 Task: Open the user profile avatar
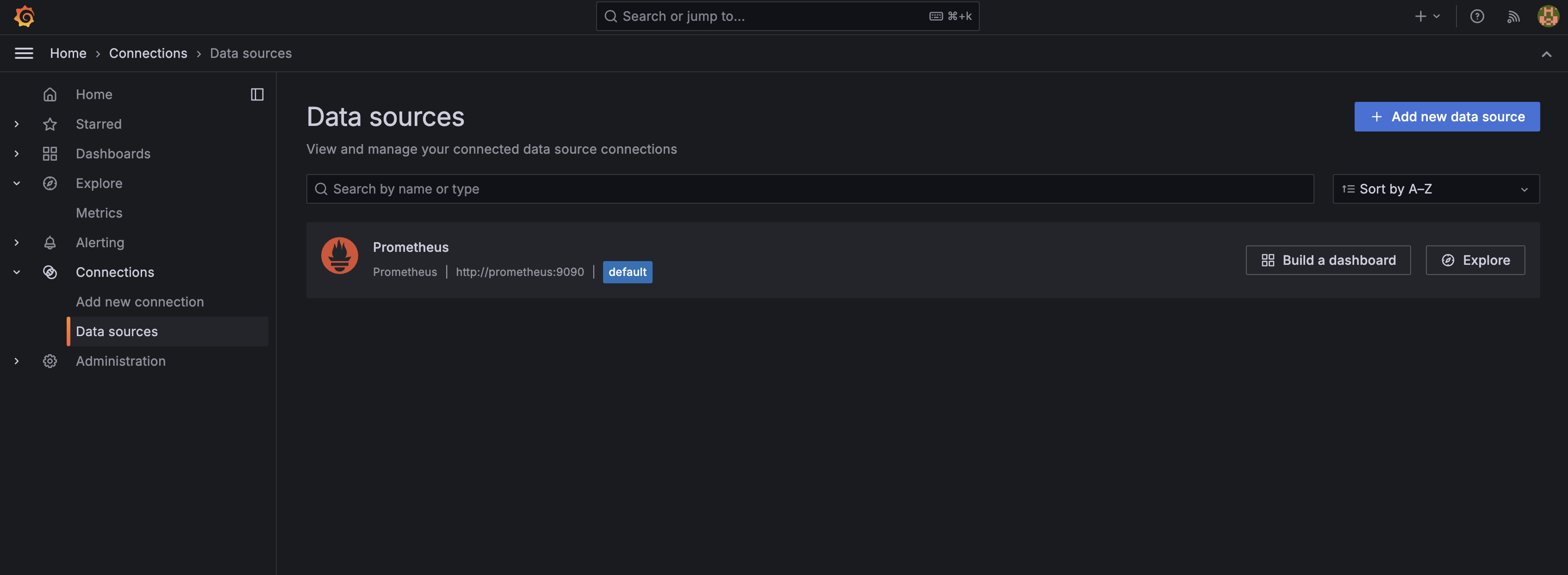tap(1548, 17)
